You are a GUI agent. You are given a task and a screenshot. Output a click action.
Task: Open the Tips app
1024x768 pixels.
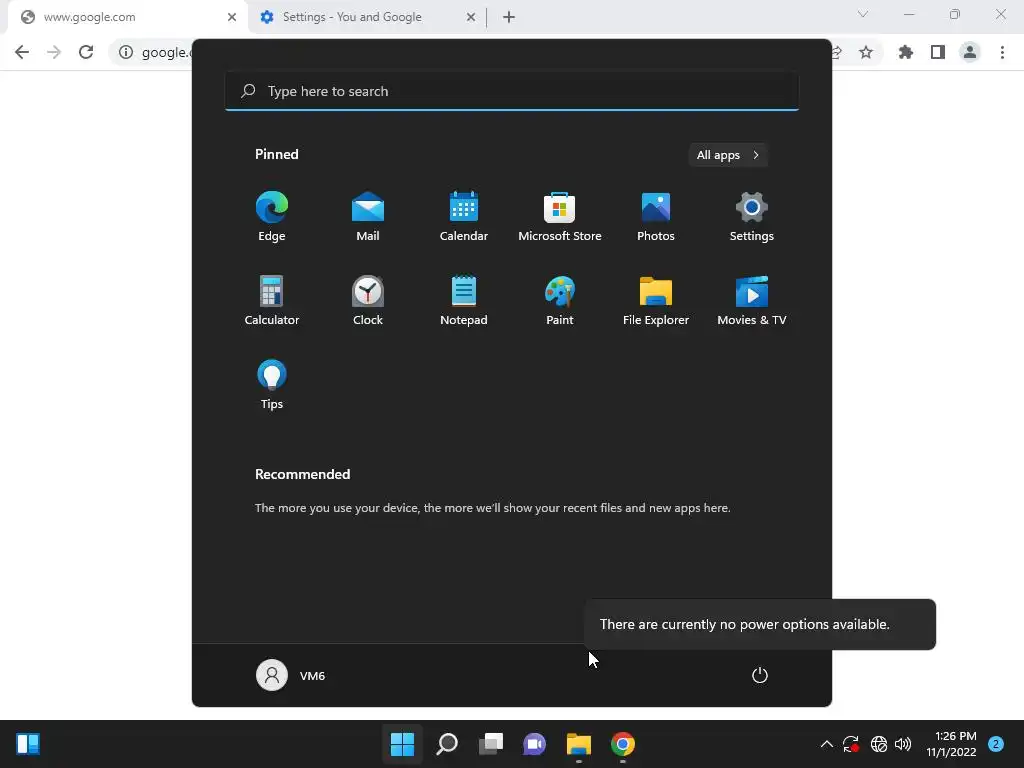coord(272,385)
